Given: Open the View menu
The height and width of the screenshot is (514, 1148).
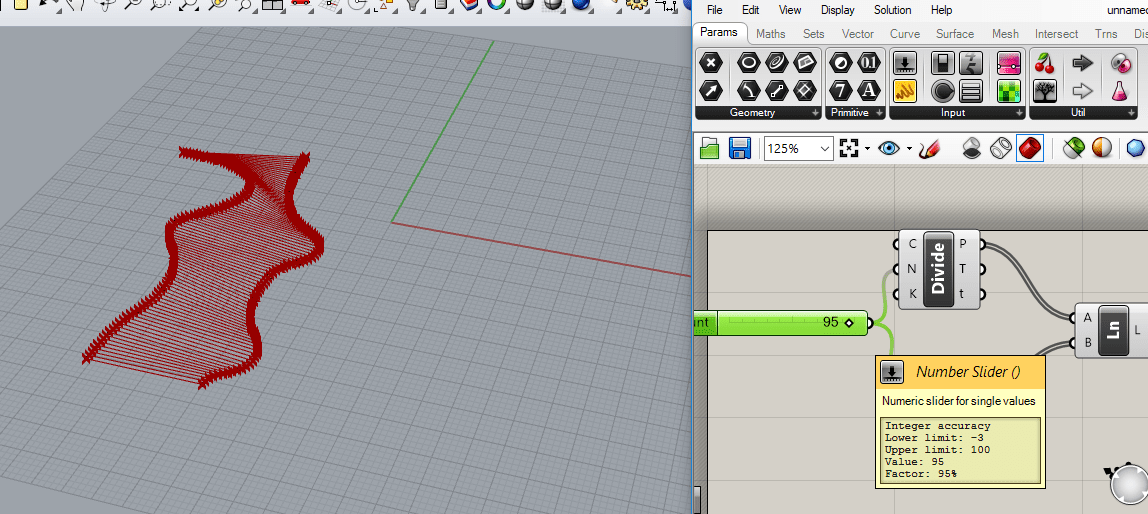Looking at the screenshot, I should coord(790,10).
